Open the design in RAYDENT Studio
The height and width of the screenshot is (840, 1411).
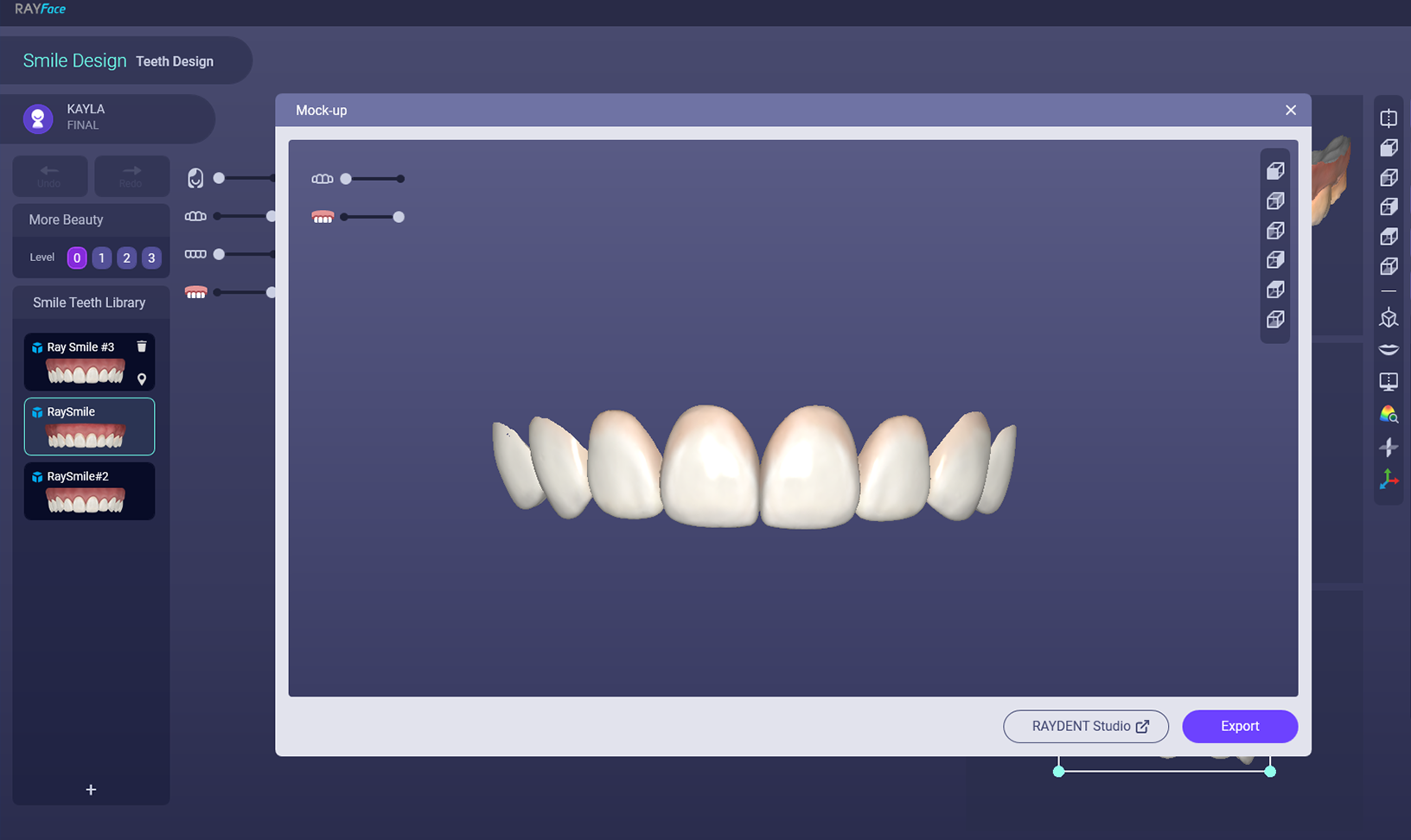(1085, 726)
